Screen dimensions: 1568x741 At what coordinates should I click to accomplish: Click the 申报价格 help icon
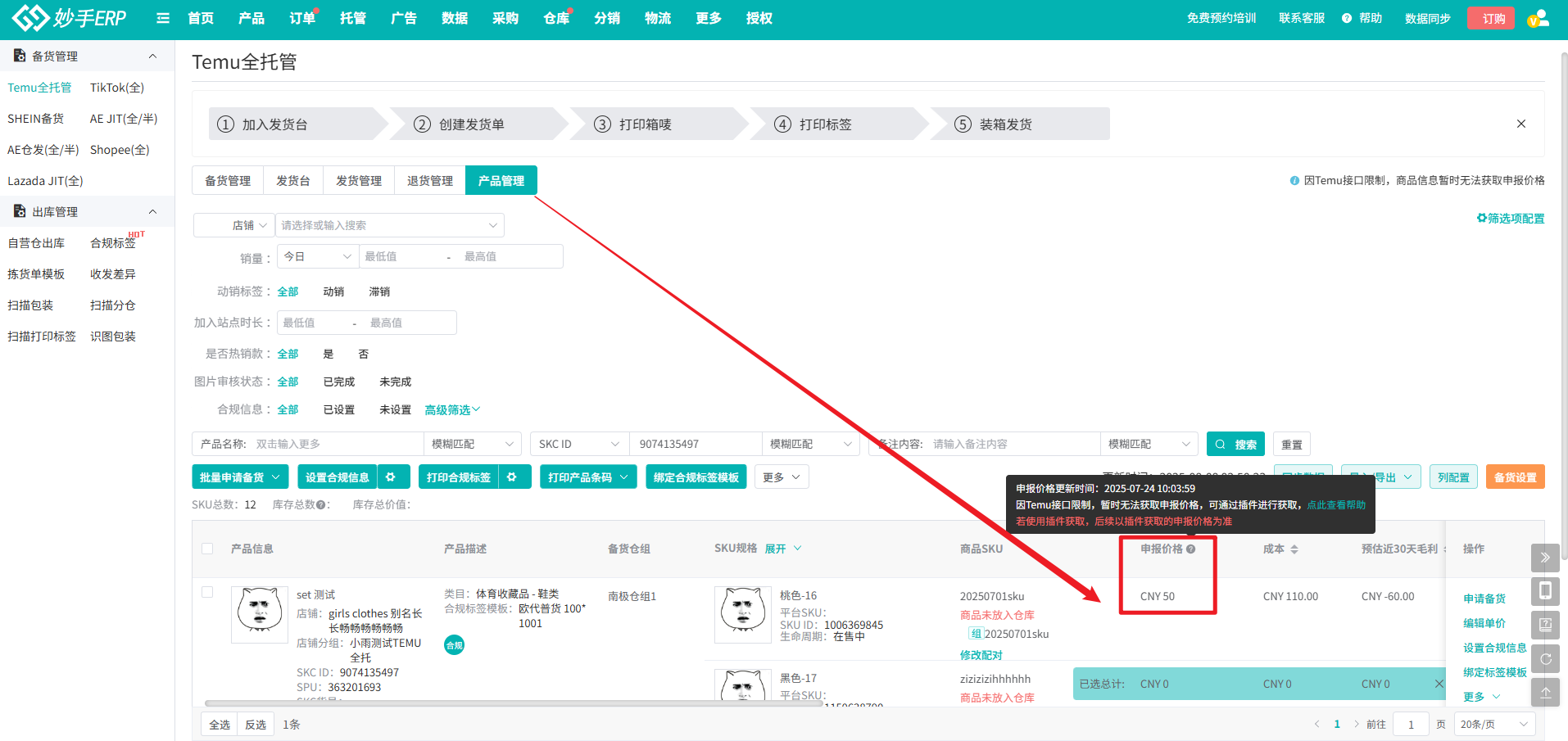1191,549
